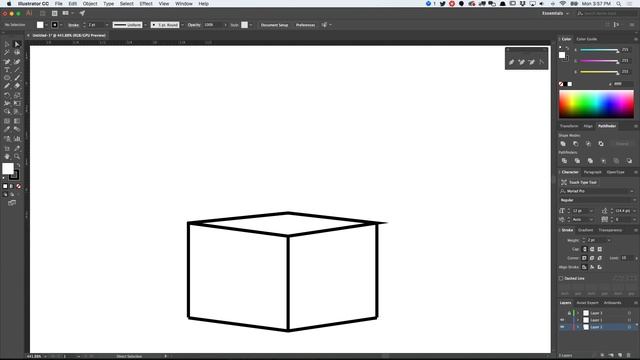This screenshot has height=360, width=640.
Task: Select the Eyedropper tool
Action: (7, 129)
